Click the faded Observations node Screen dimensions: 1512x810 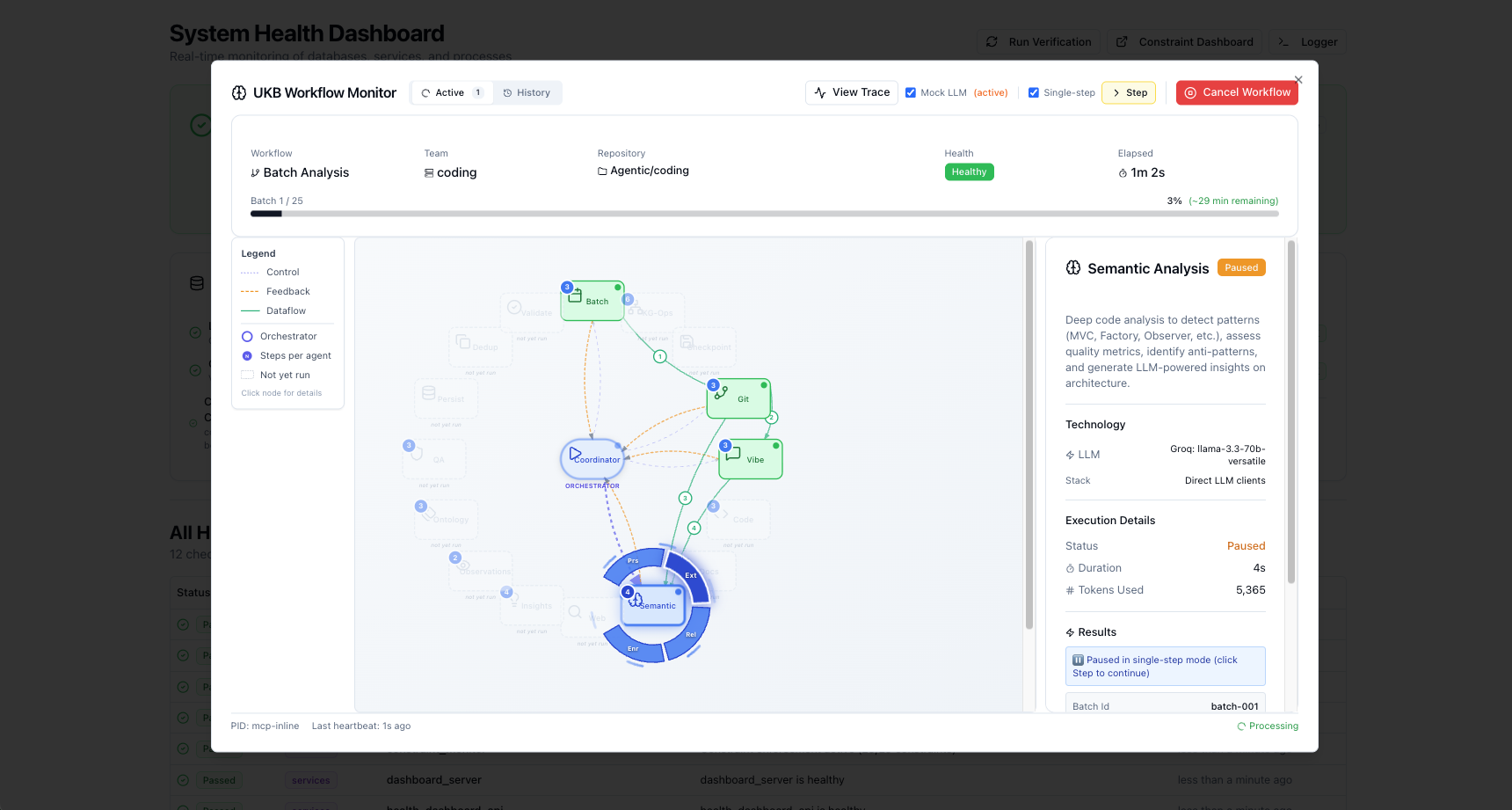pos(481,571)
